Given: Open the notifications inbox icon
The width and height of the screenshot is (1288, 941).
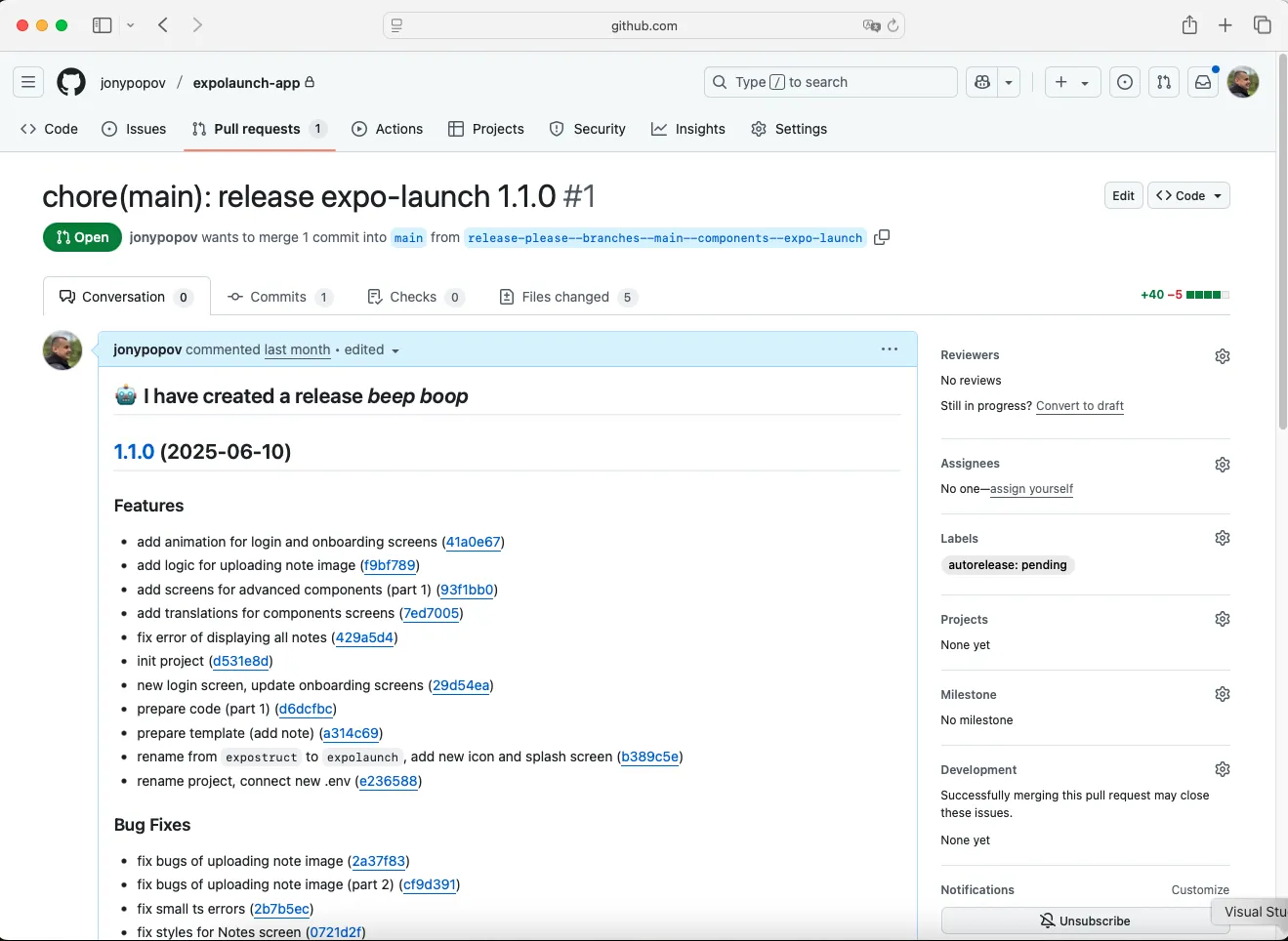Looking at the screenshot, I should tap(1203, 82).
